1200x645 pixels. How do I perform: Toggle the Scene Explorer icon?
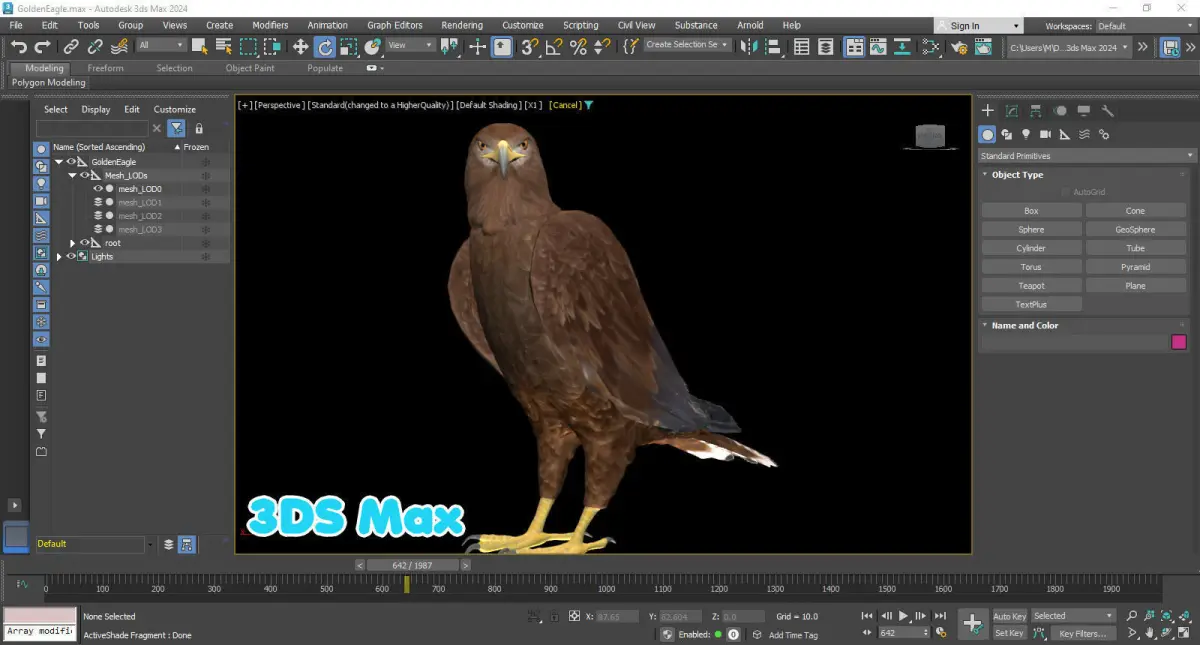[802, 46]
